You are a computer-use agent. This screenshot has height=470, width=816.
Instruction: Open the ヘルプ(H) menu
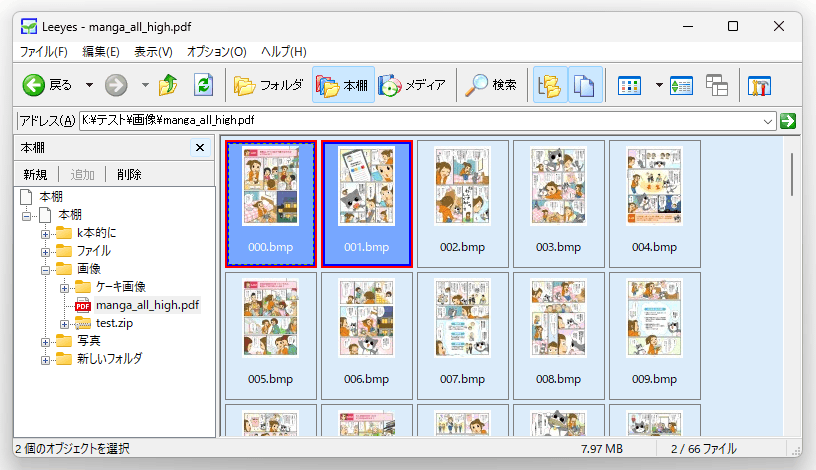[284, 52]
